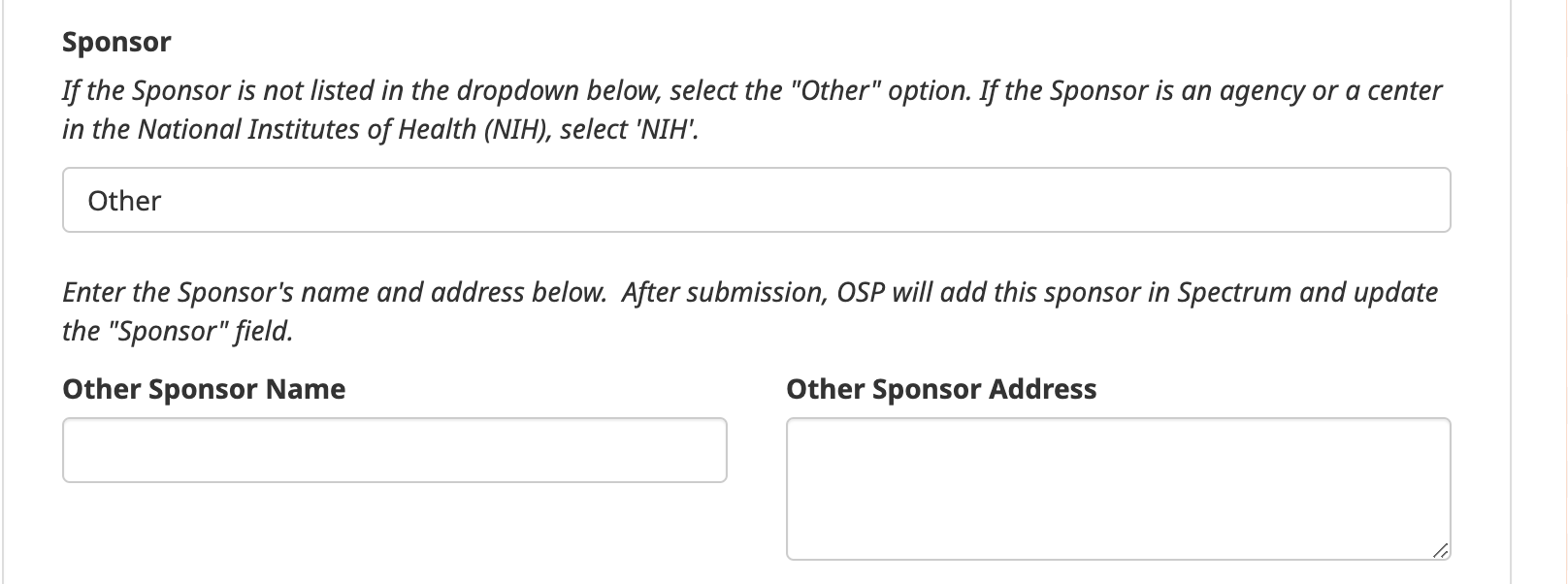Click the Other Sponsor Name input field
Screen dimensions: 1568x584
[x=394, y=450]
